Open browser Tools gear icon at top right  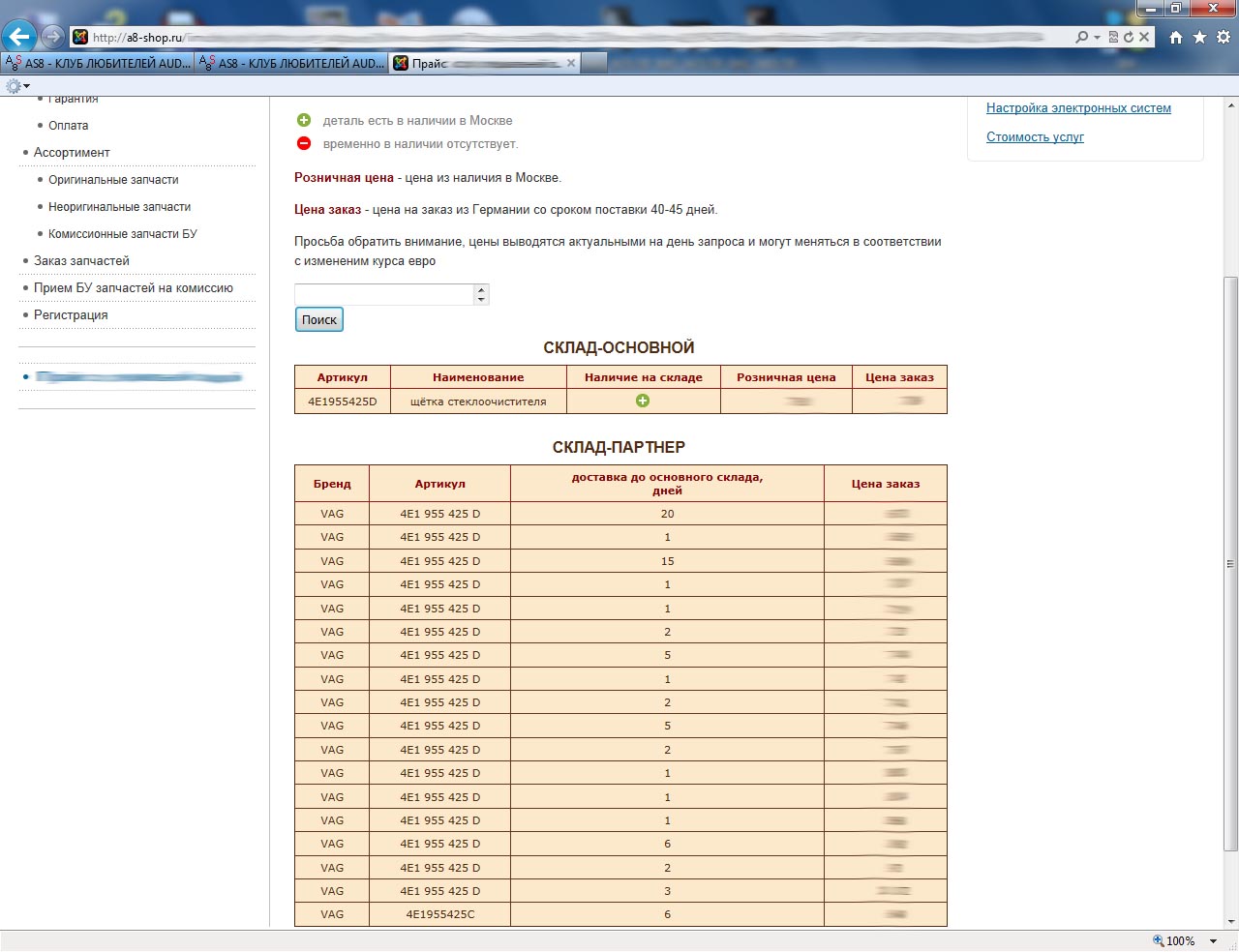click(x=1224, y=37)
